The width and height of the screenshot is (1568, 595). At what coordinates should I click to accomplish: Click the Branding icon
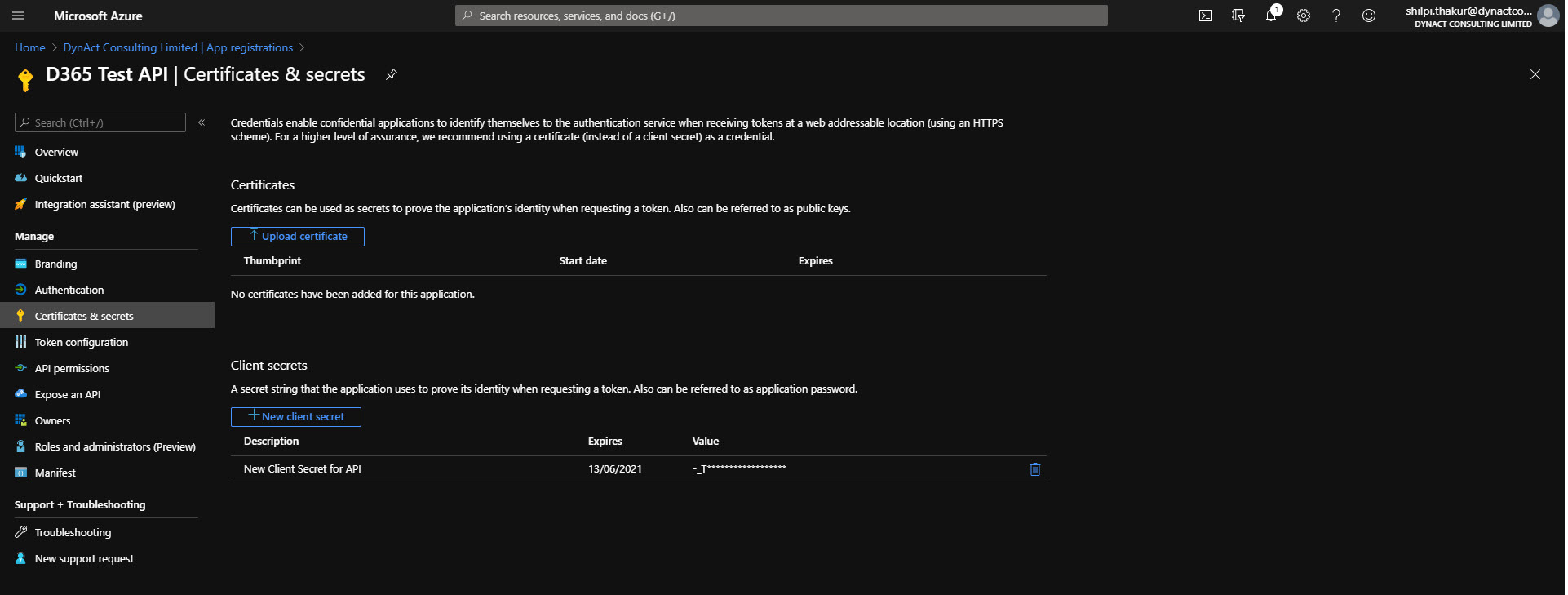pos(20,264)
